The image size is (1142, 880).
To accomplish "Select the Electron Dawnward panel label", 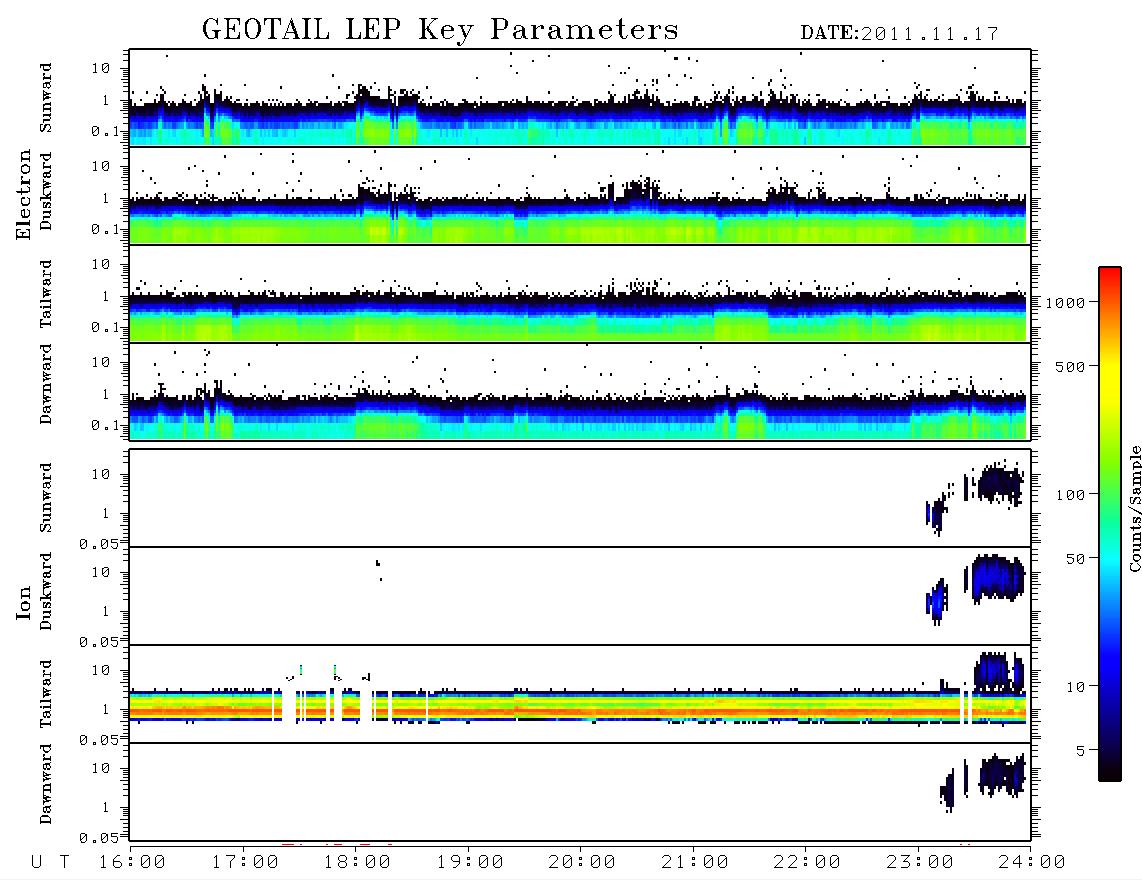I will pyautogui.click(x=46, y=385).
